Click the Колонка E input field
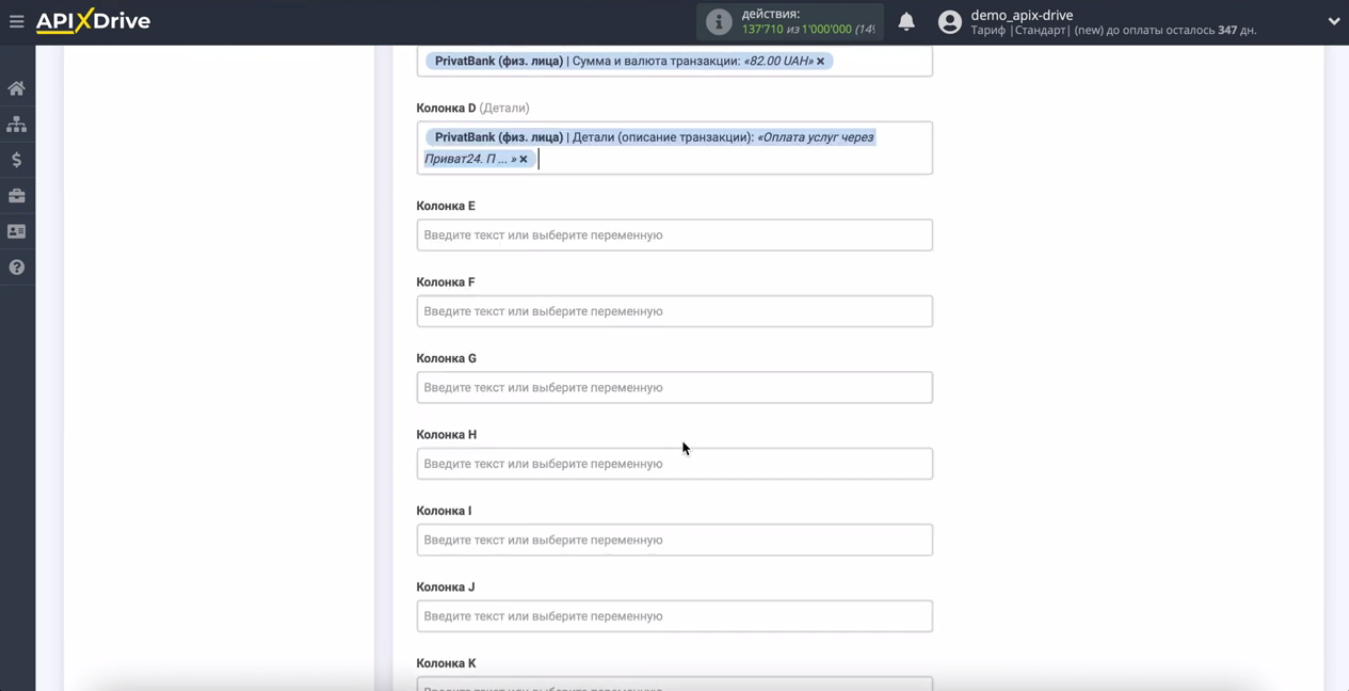Viewport: 1349px width, 691px height. [x=674, y=235]
